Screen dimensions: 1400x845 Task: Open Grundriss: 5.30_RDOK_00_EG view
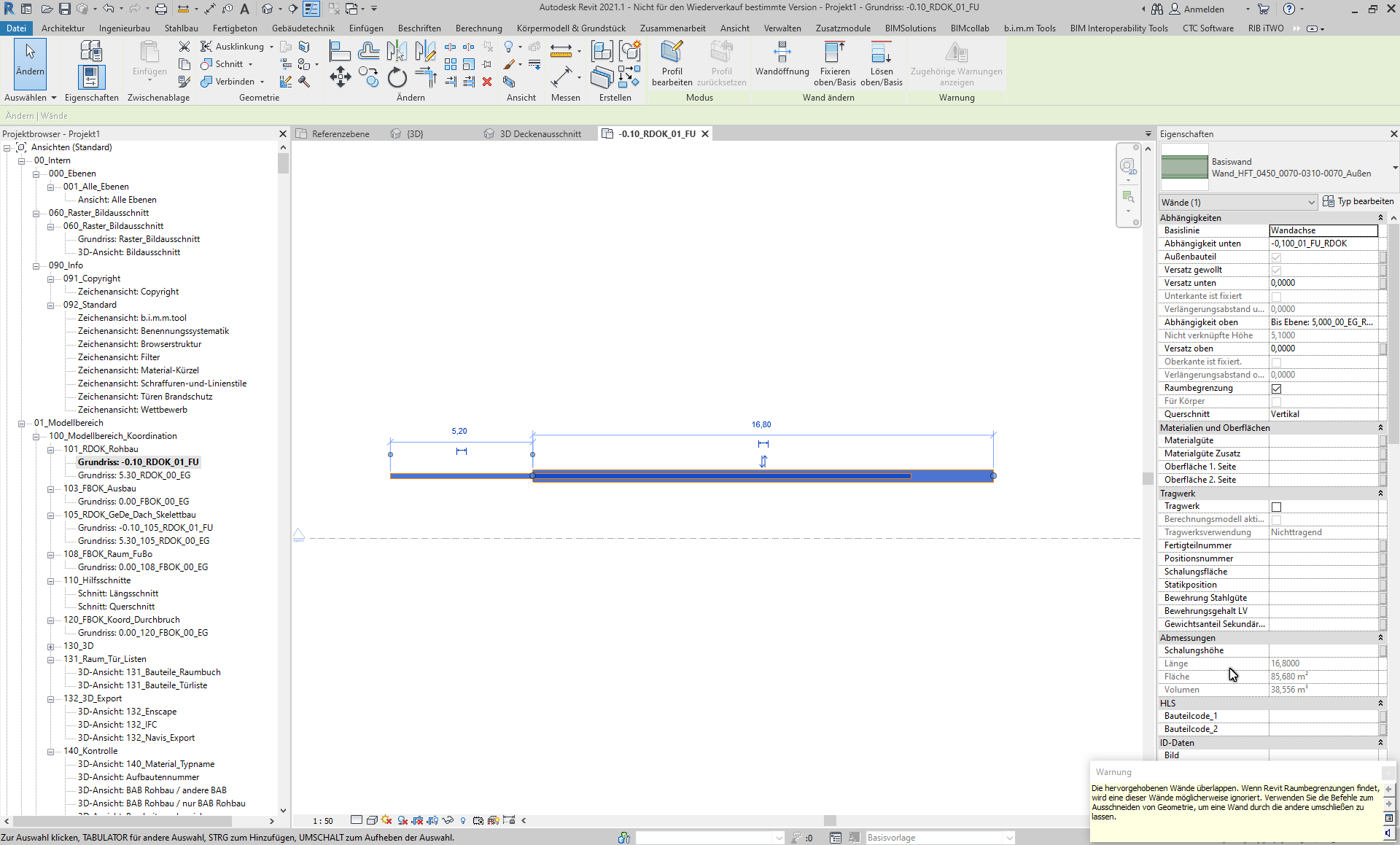(134, 475)
